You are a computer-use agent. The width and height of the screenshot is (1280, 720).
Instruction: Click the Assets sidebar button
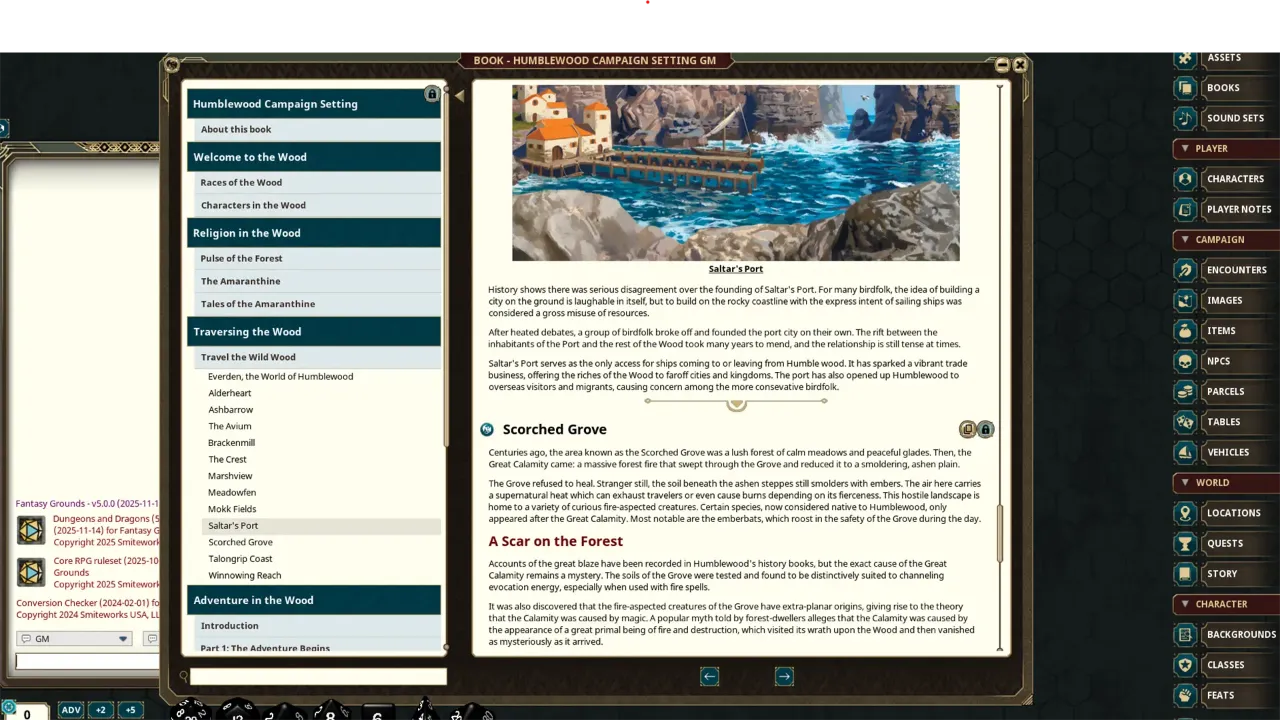pyautogui.click(x=1226, y=58)
